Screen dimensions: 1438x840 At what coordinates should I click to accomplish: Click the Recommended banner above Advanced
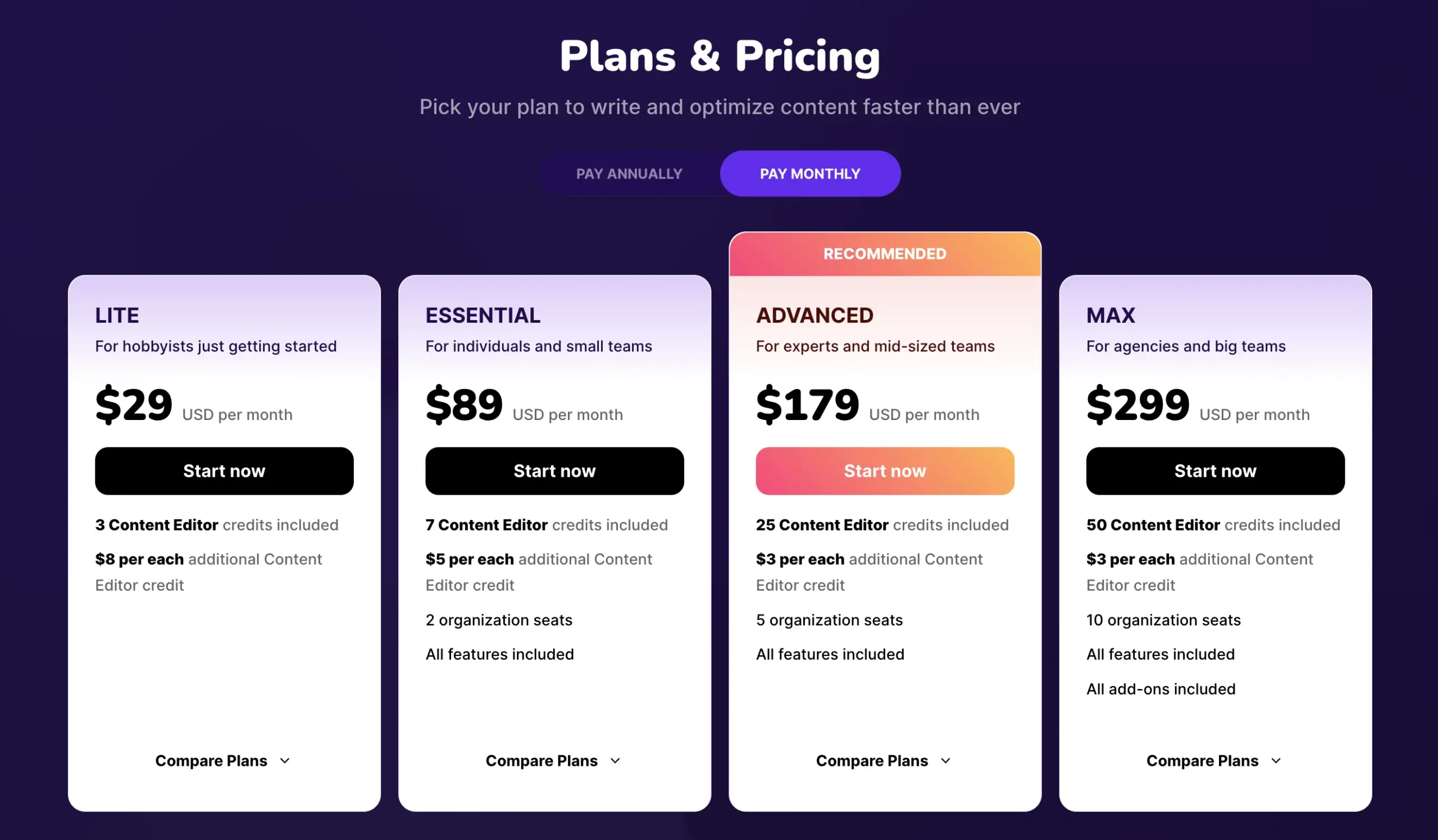pyautogui.click(x=885, y=254)
